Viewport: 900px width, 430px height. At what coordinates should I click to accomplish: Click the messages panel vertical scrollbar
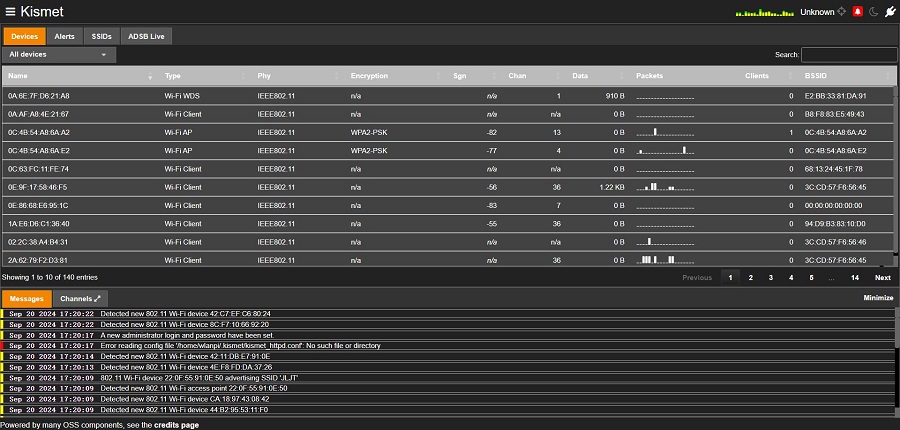(897, 328)
